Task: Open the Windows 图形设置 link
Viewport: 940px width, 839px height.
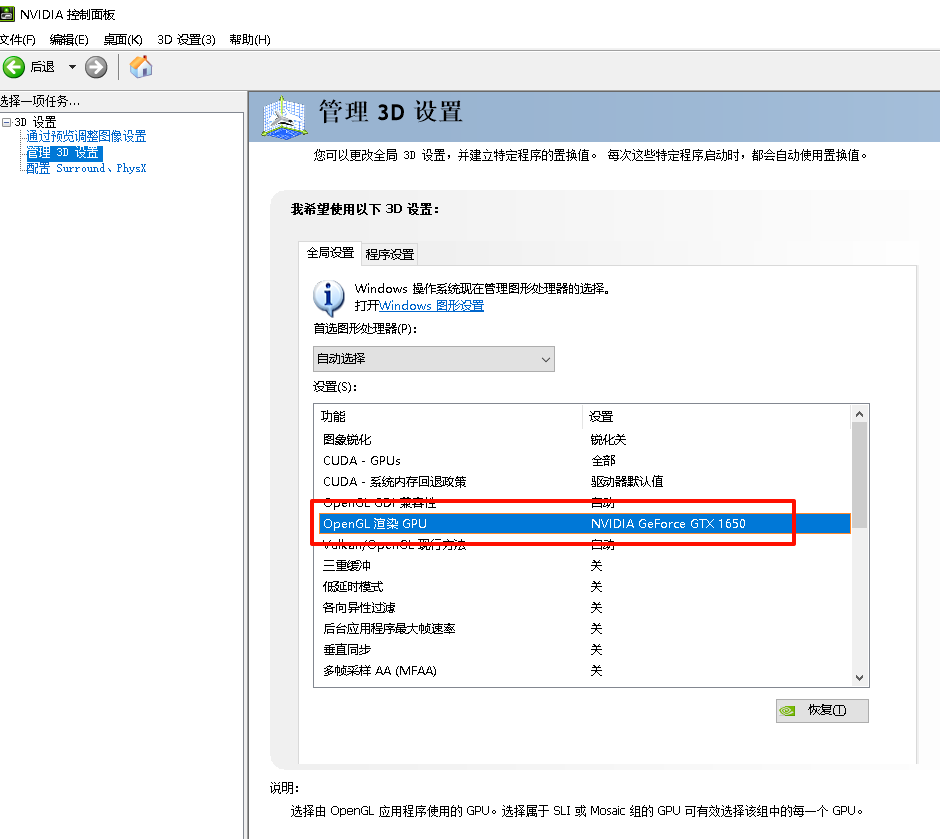Action: (431, 306)
